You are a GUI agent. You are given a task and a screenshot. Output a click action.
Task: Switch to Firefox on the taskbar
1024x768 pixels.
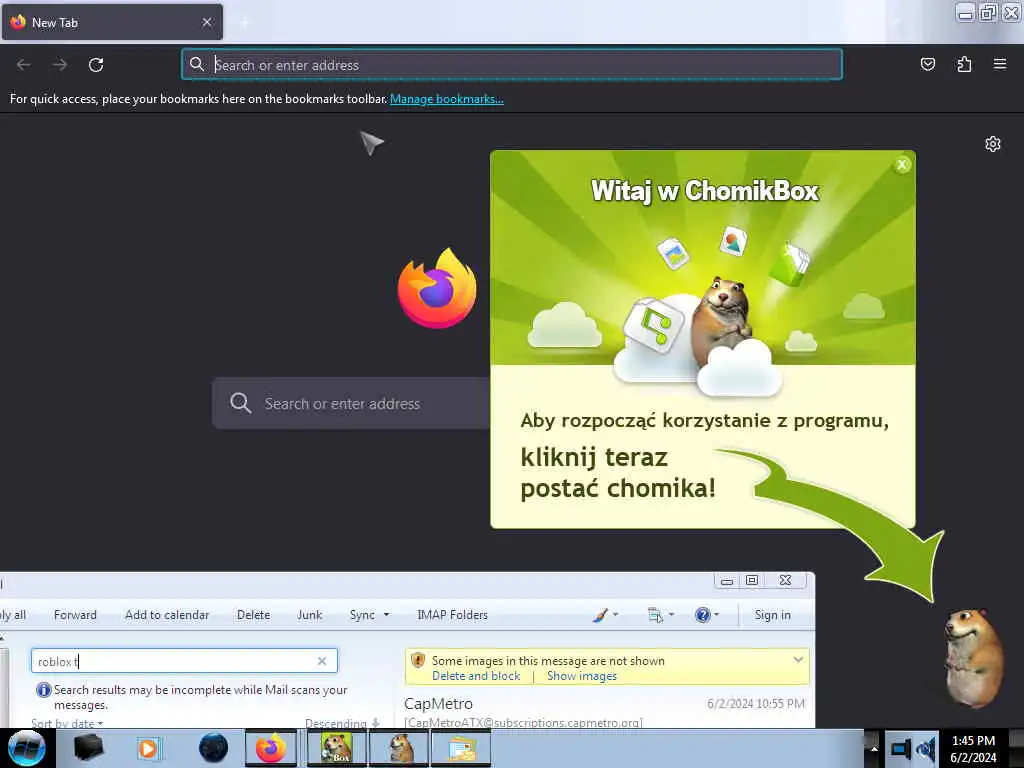pos(271,748)
